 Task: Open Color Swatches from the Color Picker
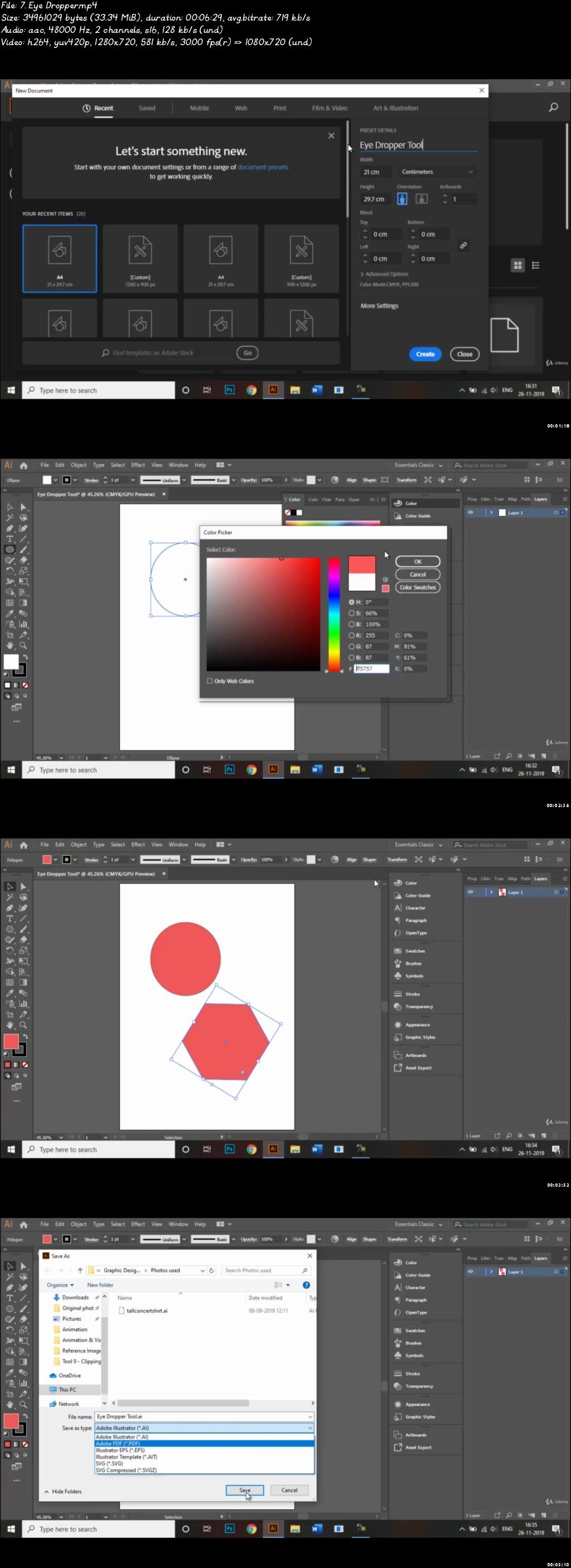(x=418, y=588)
